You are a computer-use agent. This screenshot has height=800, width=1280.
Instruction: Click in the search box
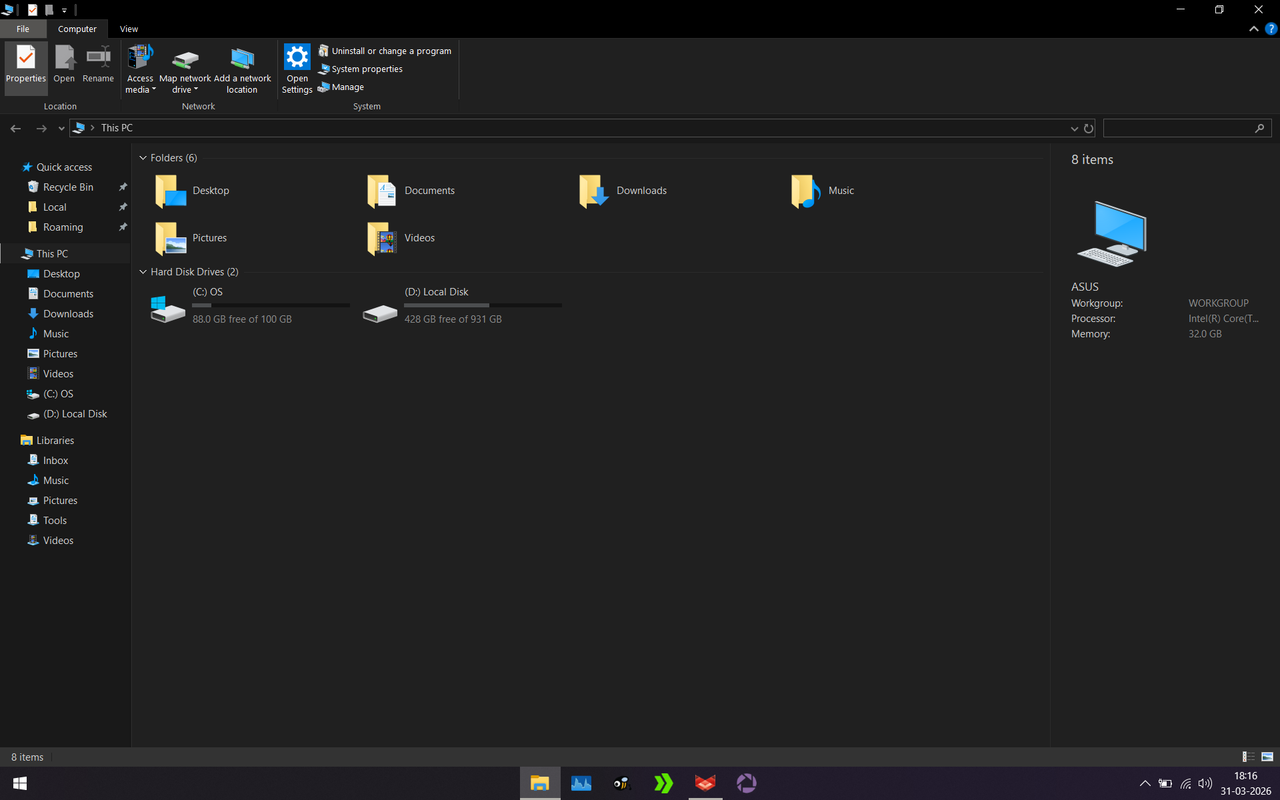(1187, 128)
